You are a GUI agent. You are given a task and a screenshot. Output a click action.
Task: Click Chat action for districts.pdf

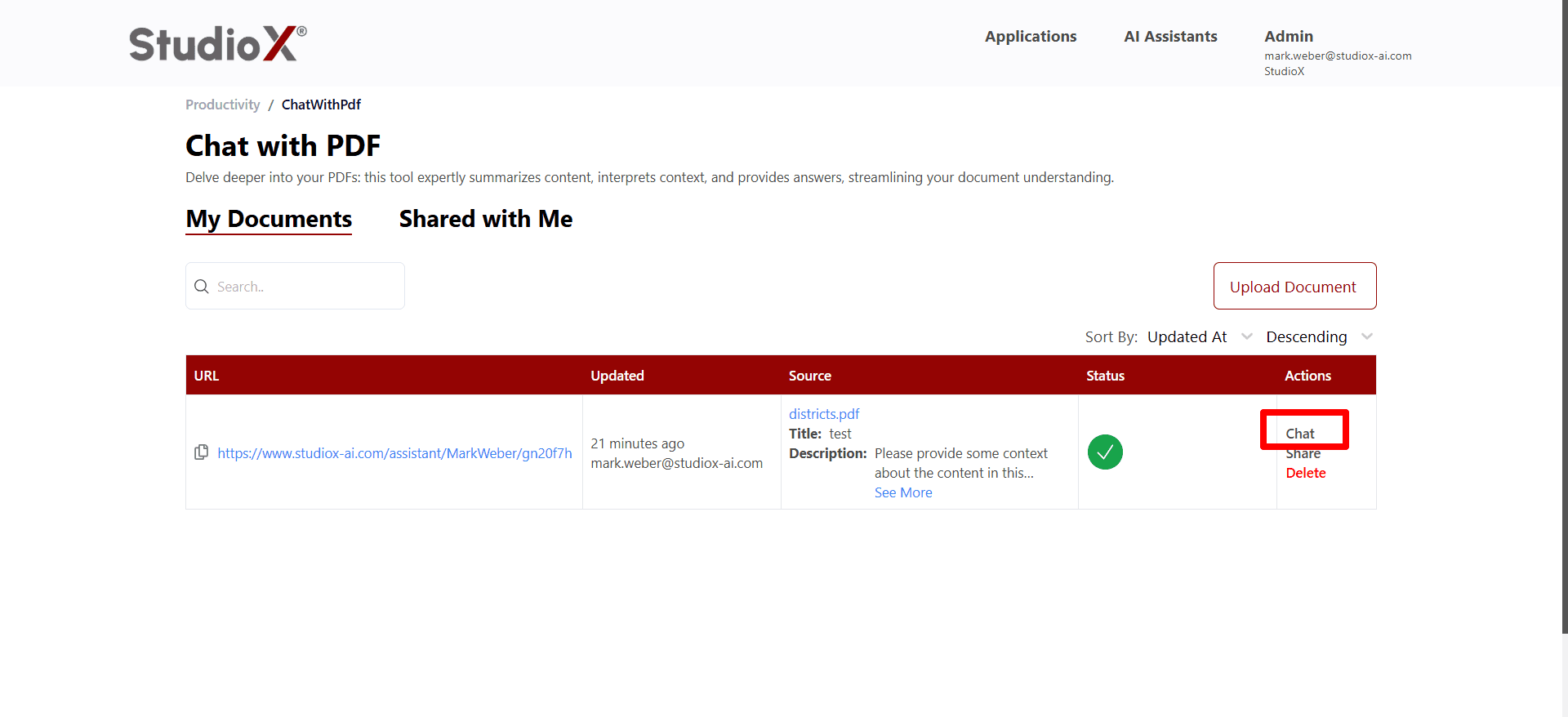click(x=1300, y=434)
